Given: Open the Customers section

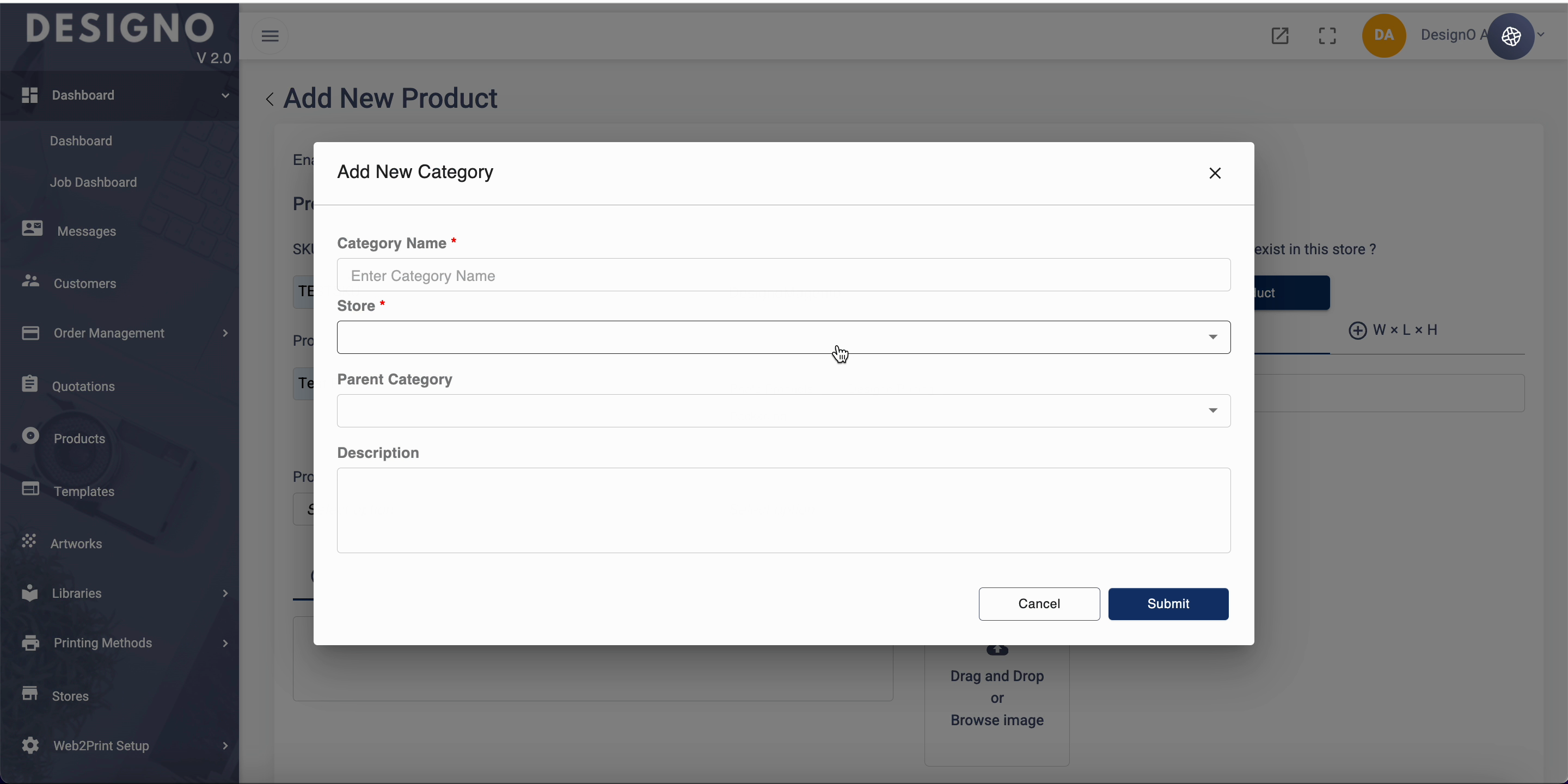Looking at the screenshot, I should (84, 284).
